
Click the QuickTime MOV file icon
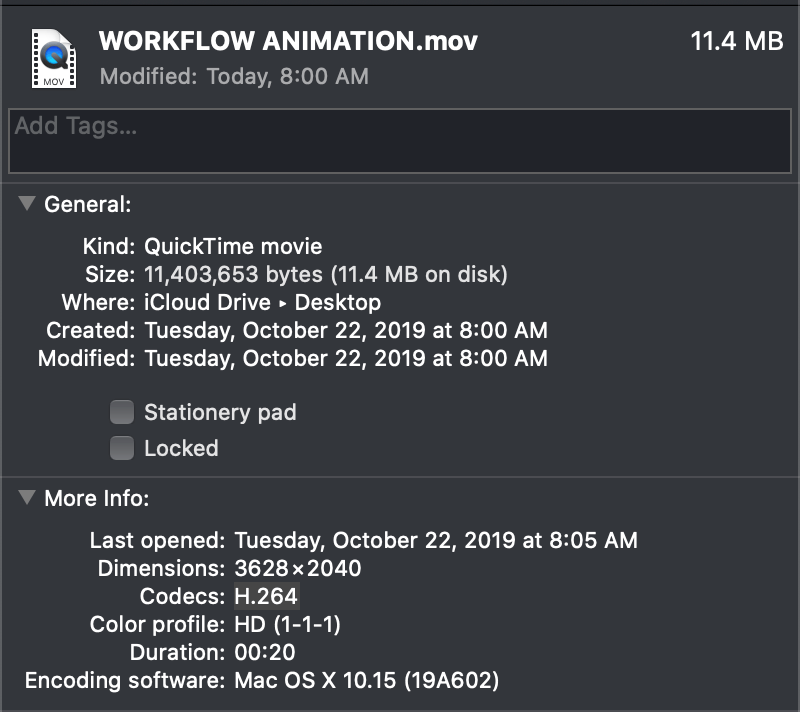tap(51, 58)
